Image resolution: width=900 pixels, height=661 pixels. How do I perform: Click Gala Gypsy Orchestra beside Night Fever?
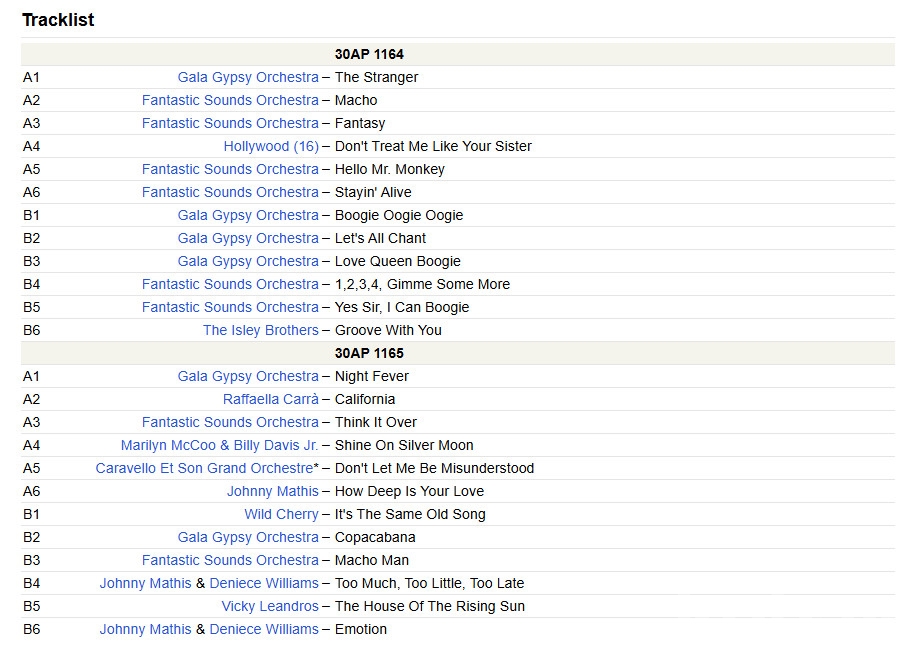click(248, 376)
